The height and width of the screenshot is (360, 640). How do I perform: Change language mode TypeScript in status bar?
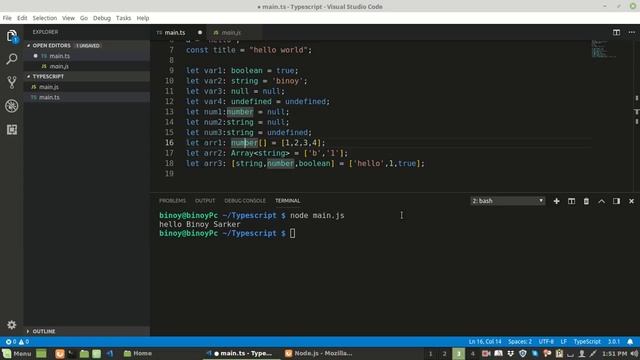[587, 342]
